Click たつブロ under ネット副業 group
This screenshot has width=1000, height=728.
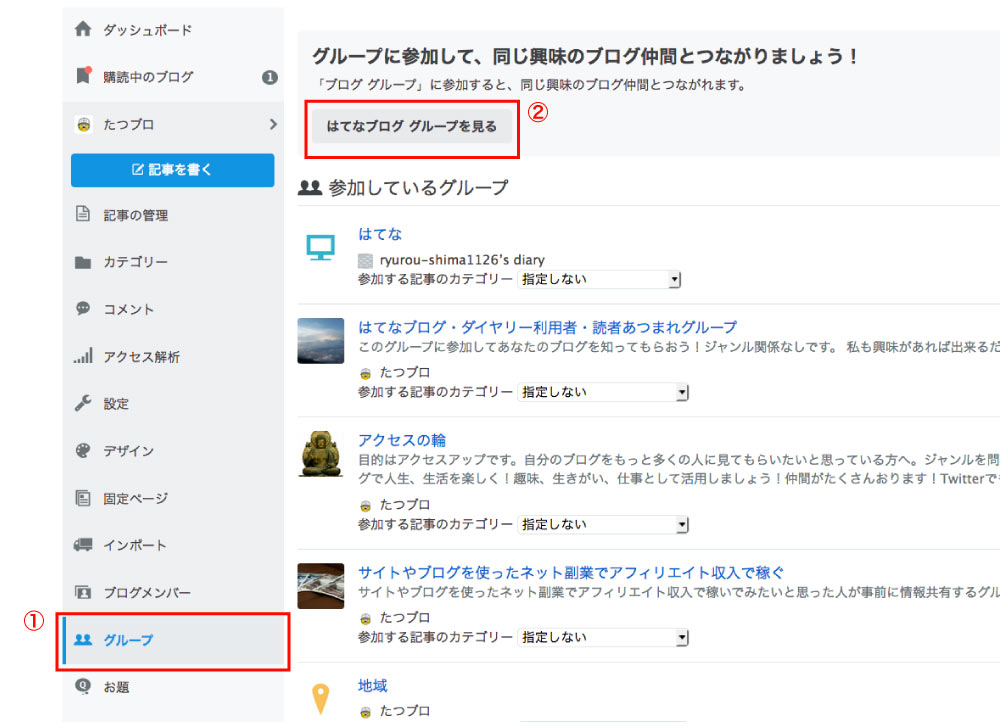[x=405, y=618]
